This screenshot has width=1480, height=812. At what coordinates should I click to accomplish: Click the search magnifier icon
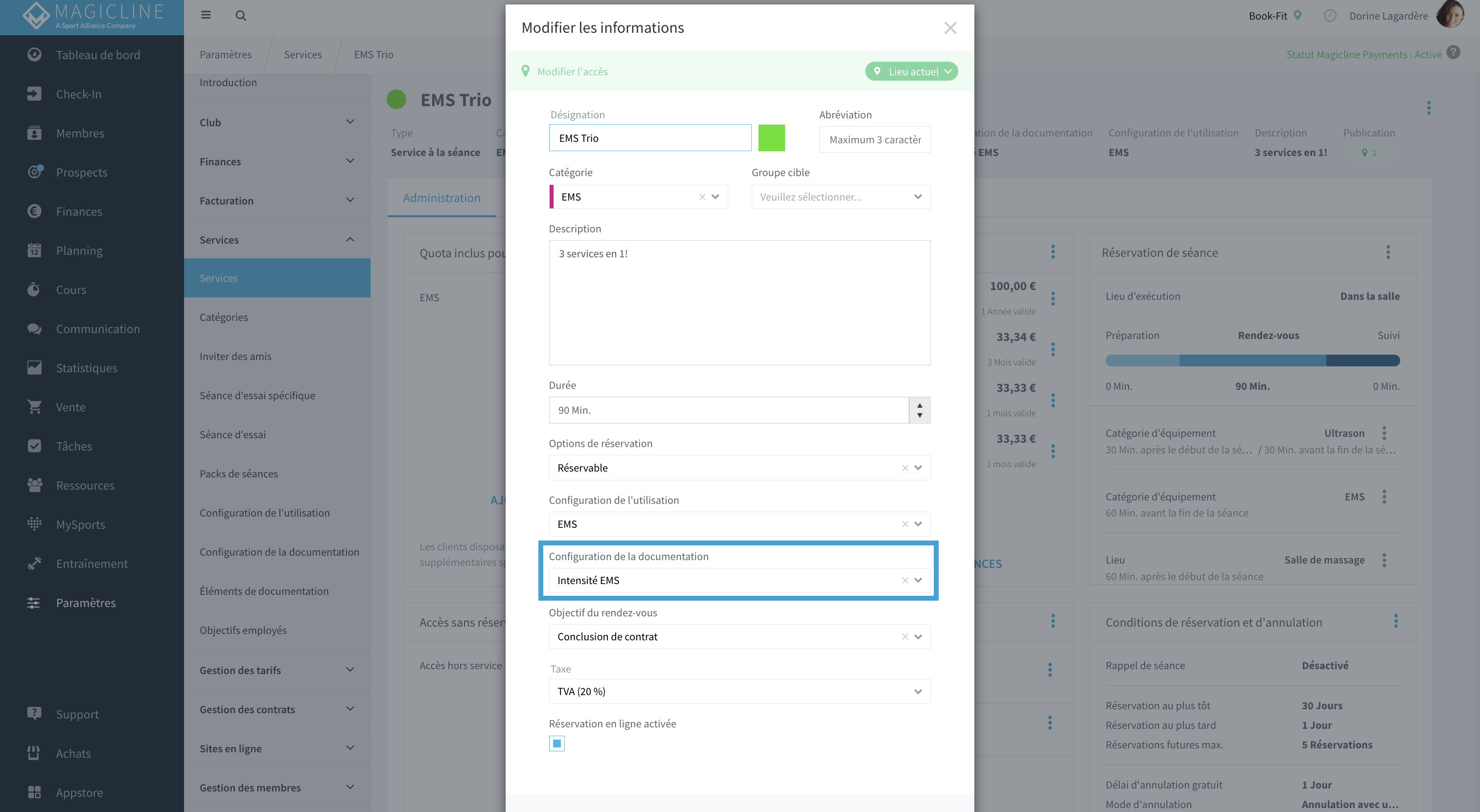point(241,16)
